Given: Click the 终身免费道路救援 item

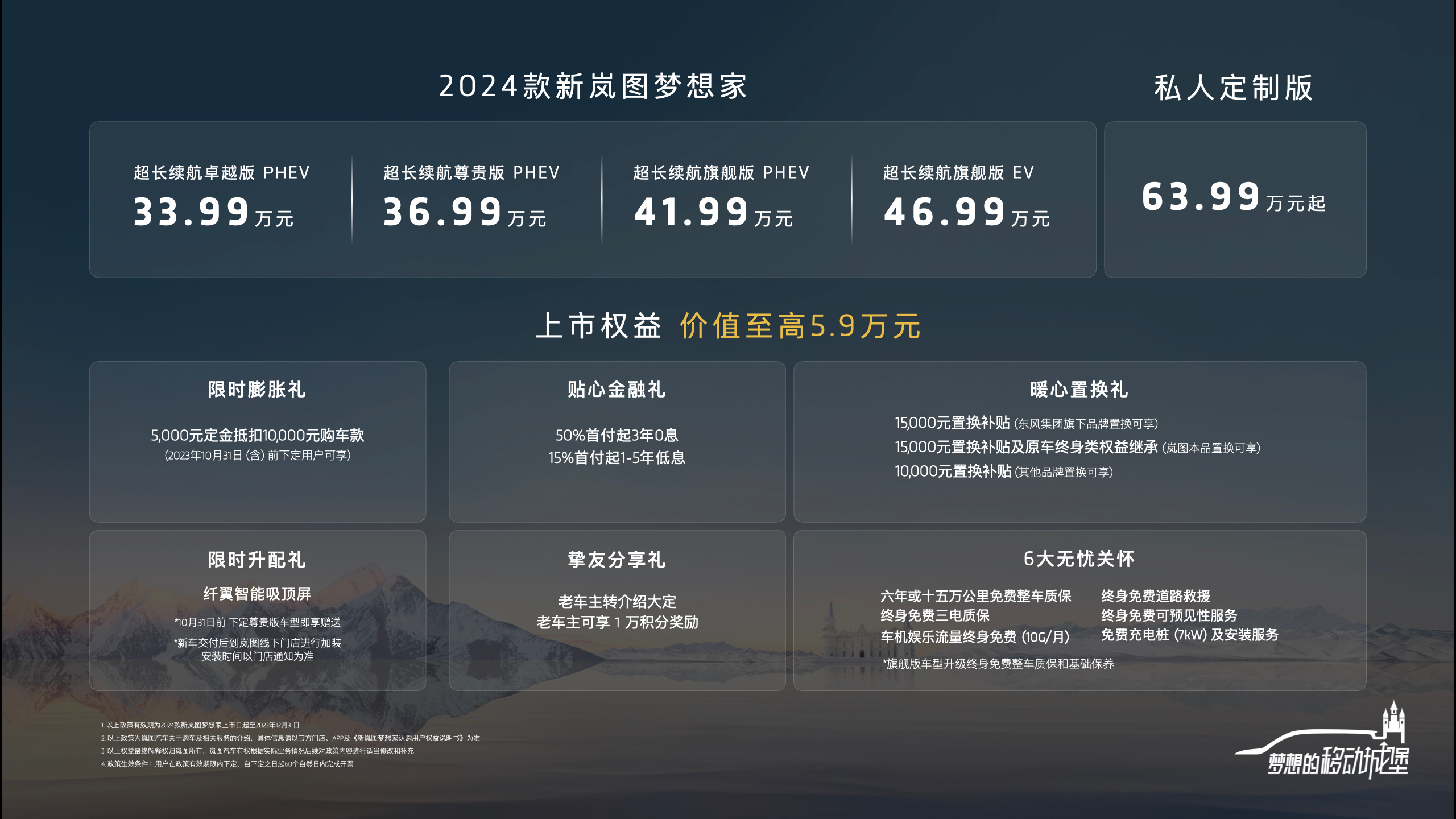Looking at the screenshot, I should tap(1156, 596).
